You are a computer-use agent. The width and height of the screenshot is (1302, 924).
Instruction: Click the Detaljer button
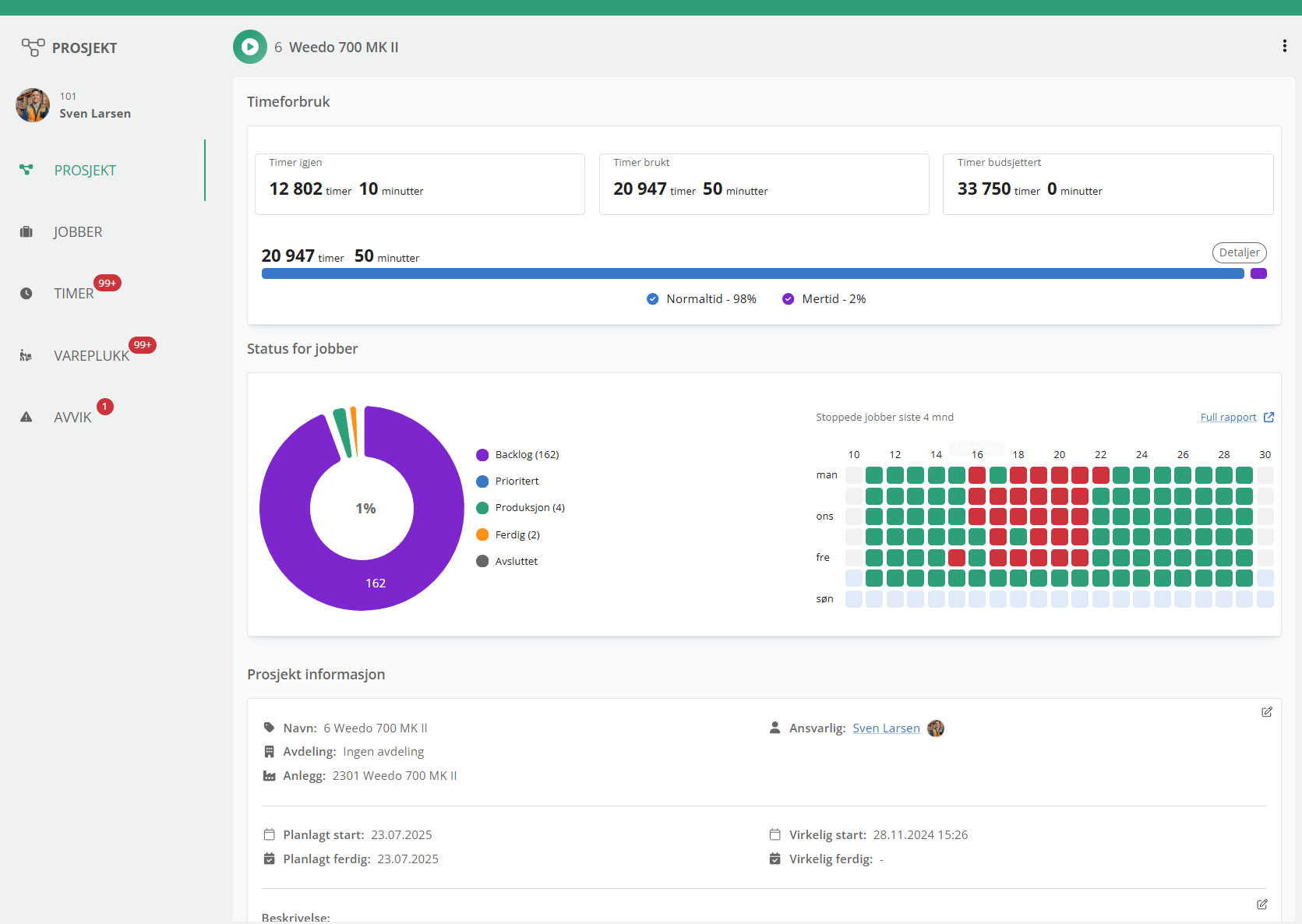pyautogui.click(x=1239, y=252)
